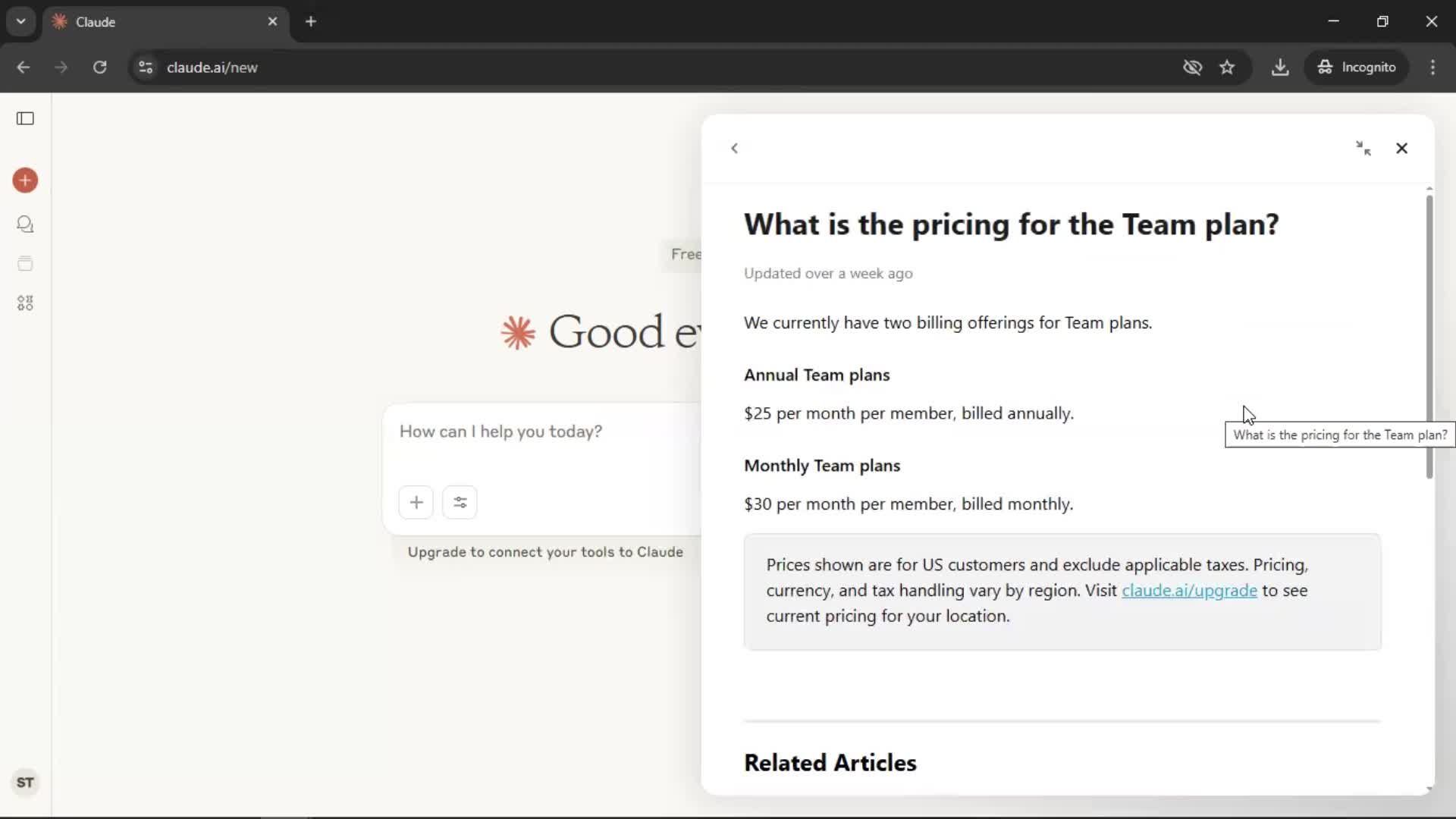1456x819 pixels.
Task: Open the Artifacts icon in the sidebar
Action: [25, 303]
